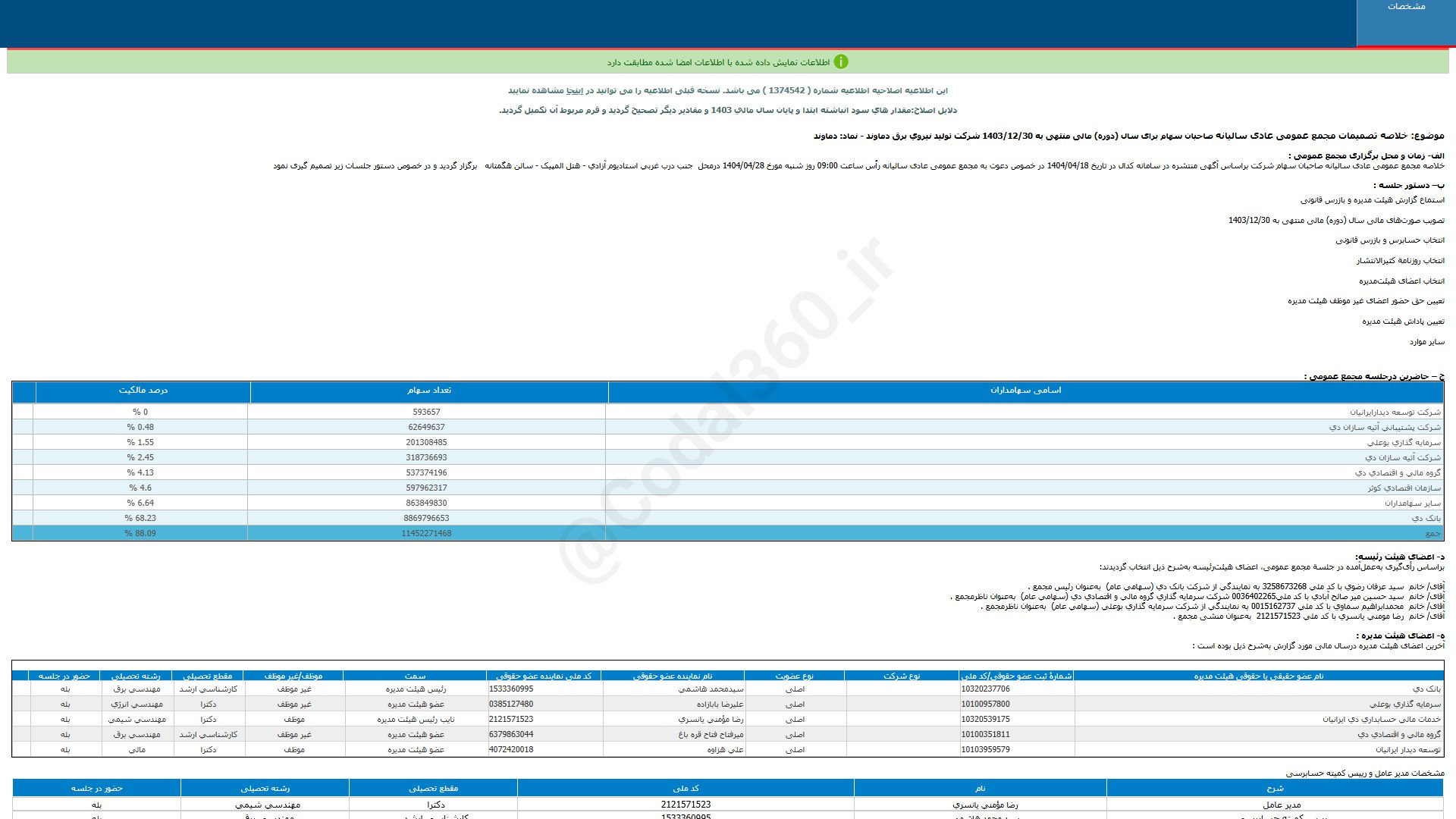Click the نام عضو حقیقی یا حقوقی هیئت مدیره header
The width and height of the screenshot is (1456, 819).
click(x=1259, y=676)
